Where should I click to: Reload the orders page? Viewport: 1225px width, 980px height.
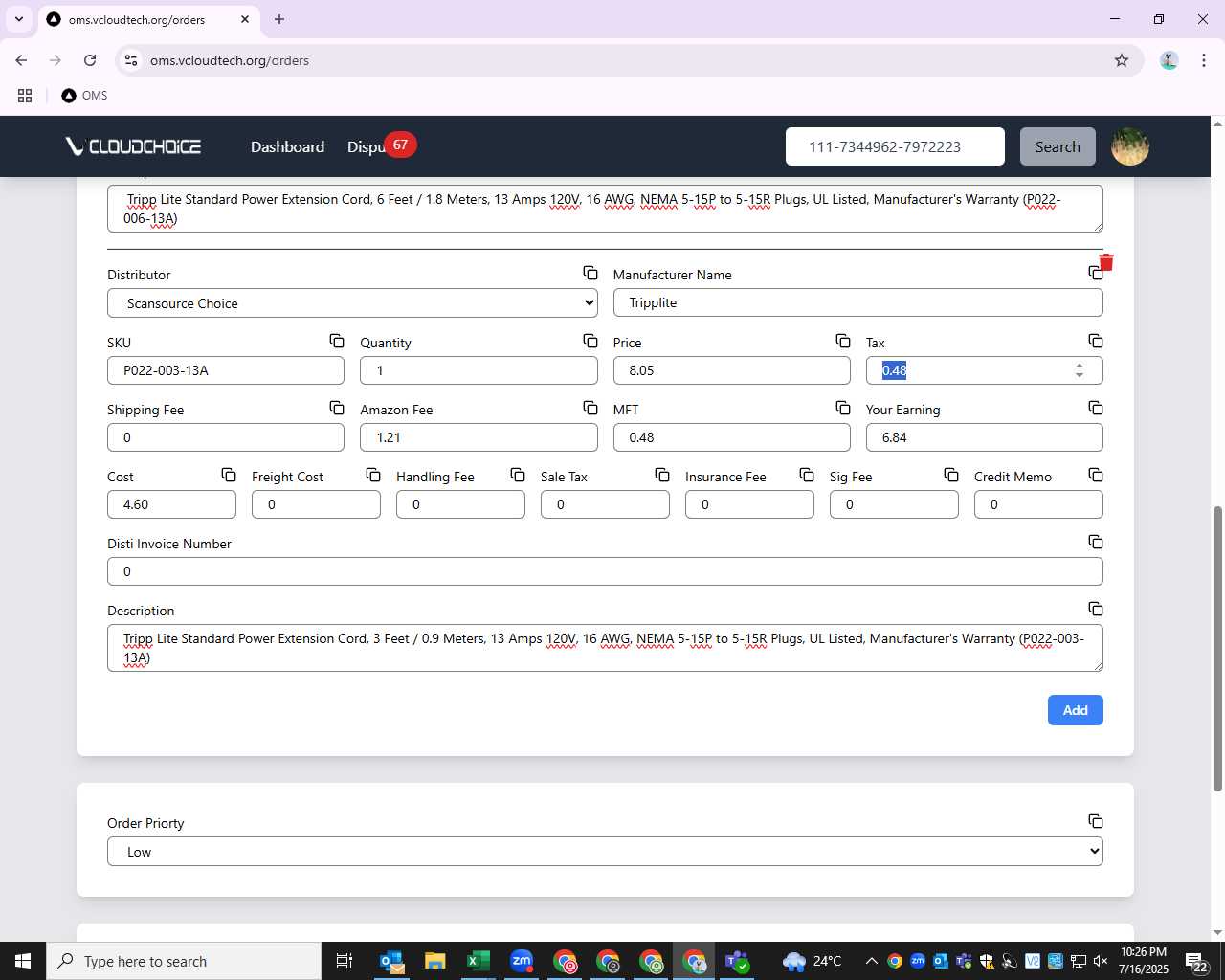(x=90, y=60)
